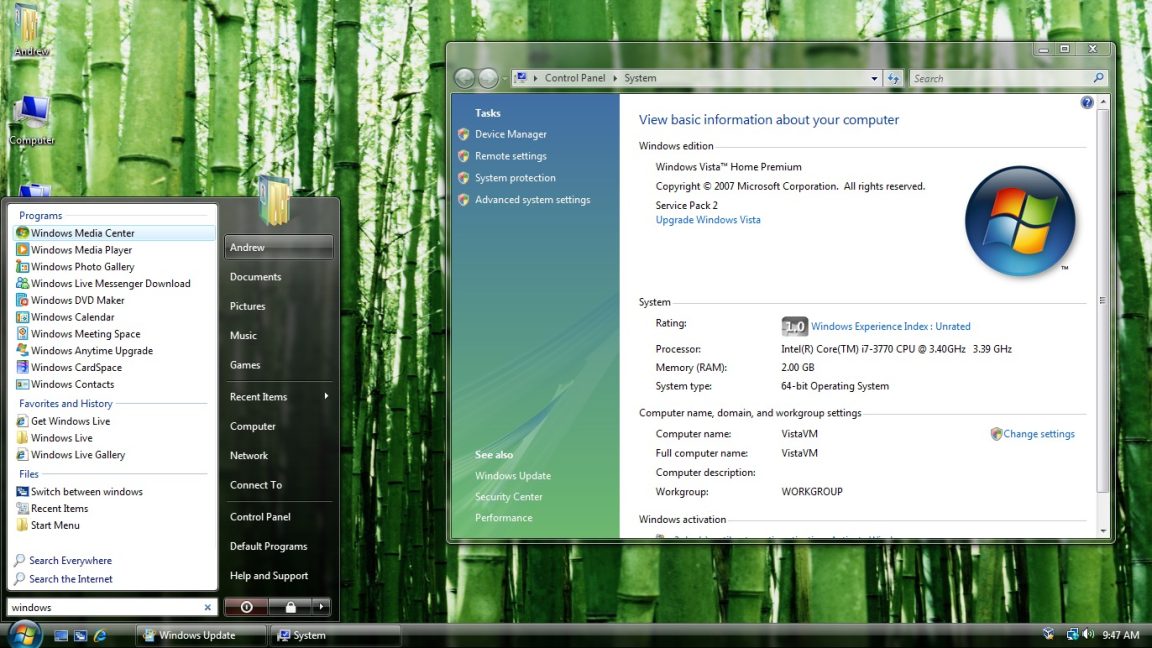The image size is (1152, 648).
Task: Expand the Recent Items submenu arrow
Action: pyautogui.click(x=325, y=396)
